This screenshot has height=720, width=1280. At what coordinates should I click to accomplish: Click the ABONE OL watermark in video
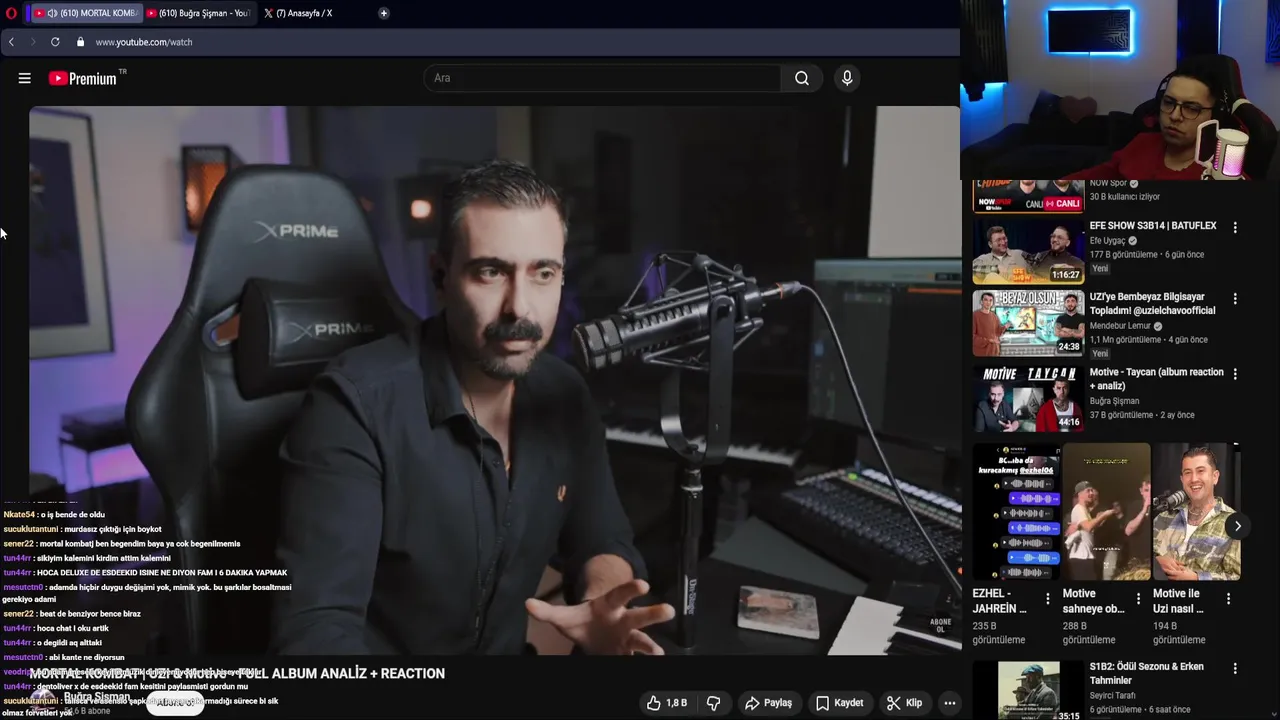point(940,625)
